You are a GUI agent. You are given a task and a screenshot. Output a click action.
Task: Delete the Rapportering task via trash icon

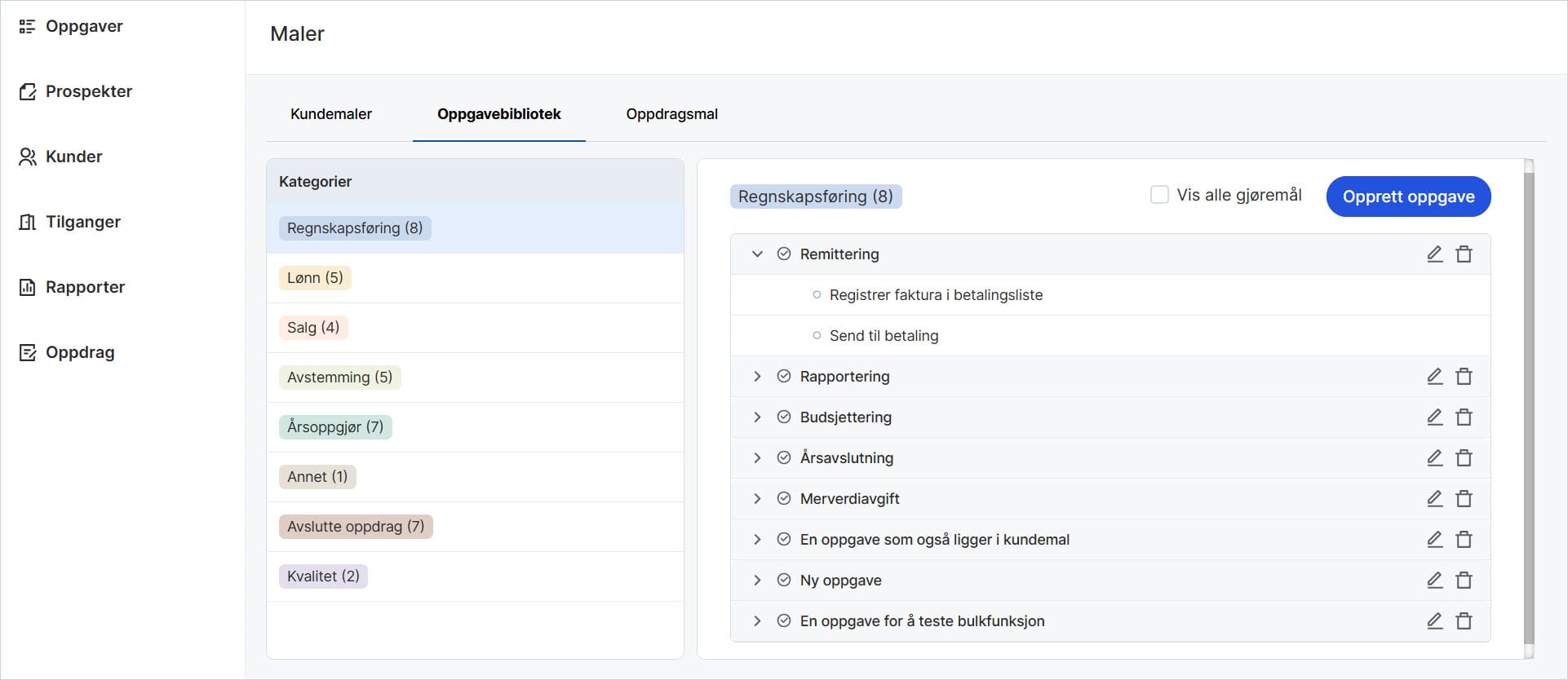tap(1464, 376)
